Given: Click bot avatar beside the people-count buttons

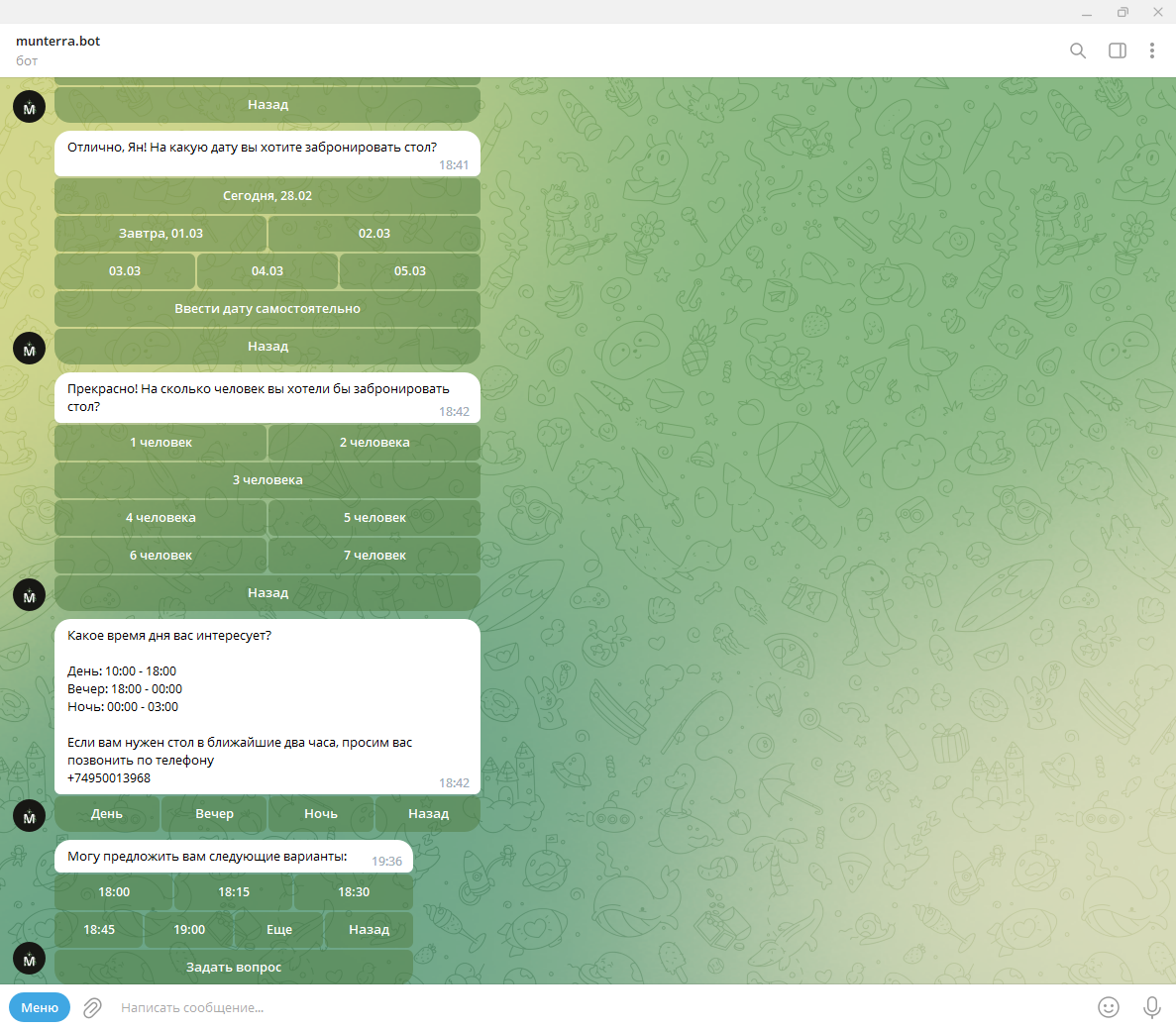Looking at the screenshot, I should pos(30,595).
